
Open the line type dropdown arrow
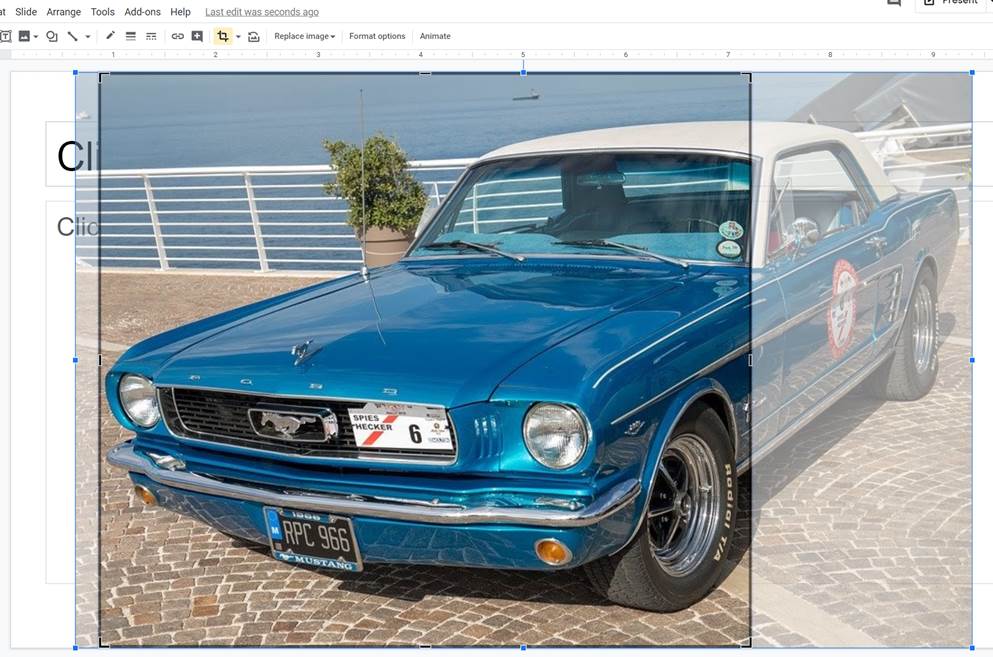pyautogui.click(x=88, y=37)
